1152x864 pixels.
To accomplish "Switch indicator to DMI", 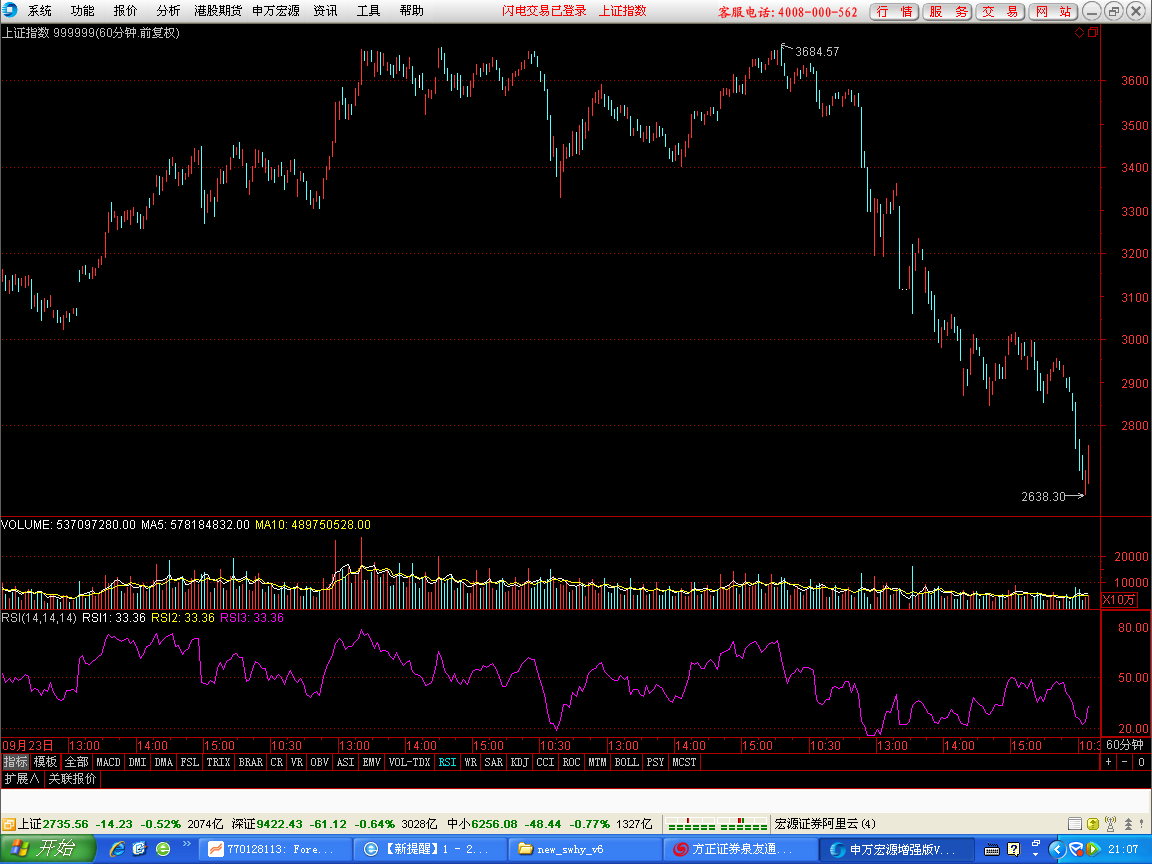I will tap(137, 762).
